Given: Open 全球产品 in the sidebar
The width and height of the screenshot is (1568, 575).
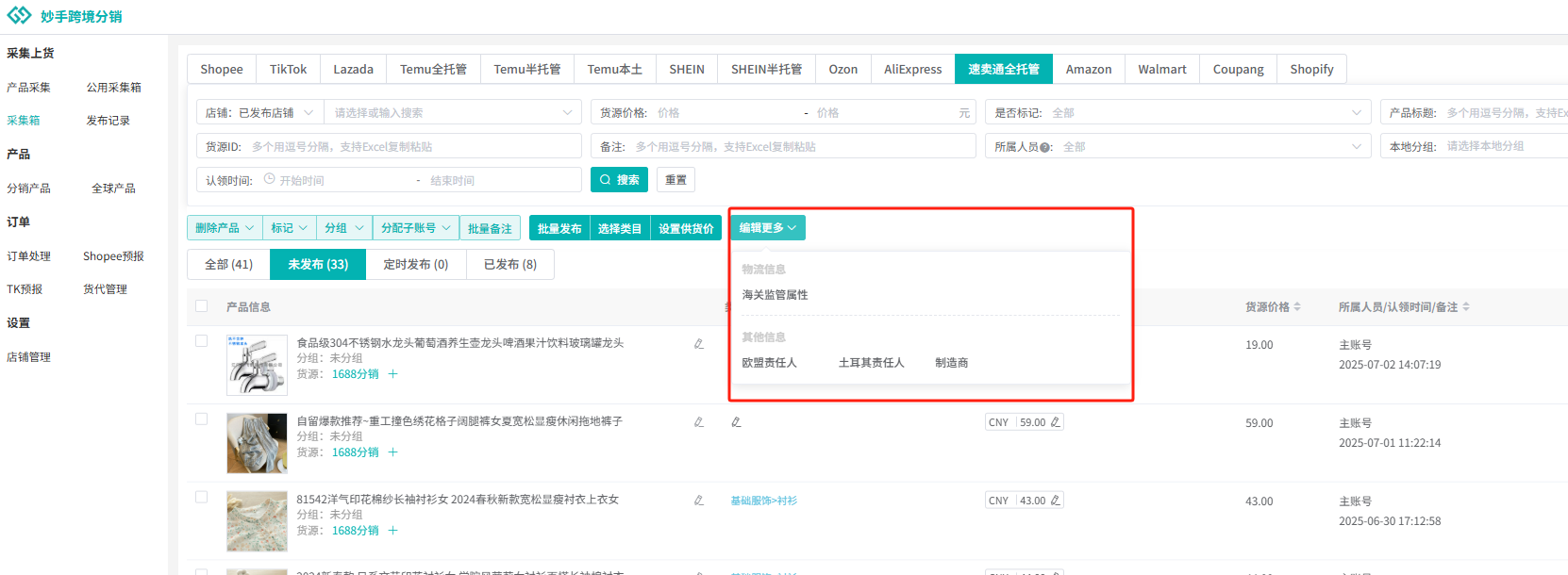Looking at the screenshot, I should [x=113, y=189].
